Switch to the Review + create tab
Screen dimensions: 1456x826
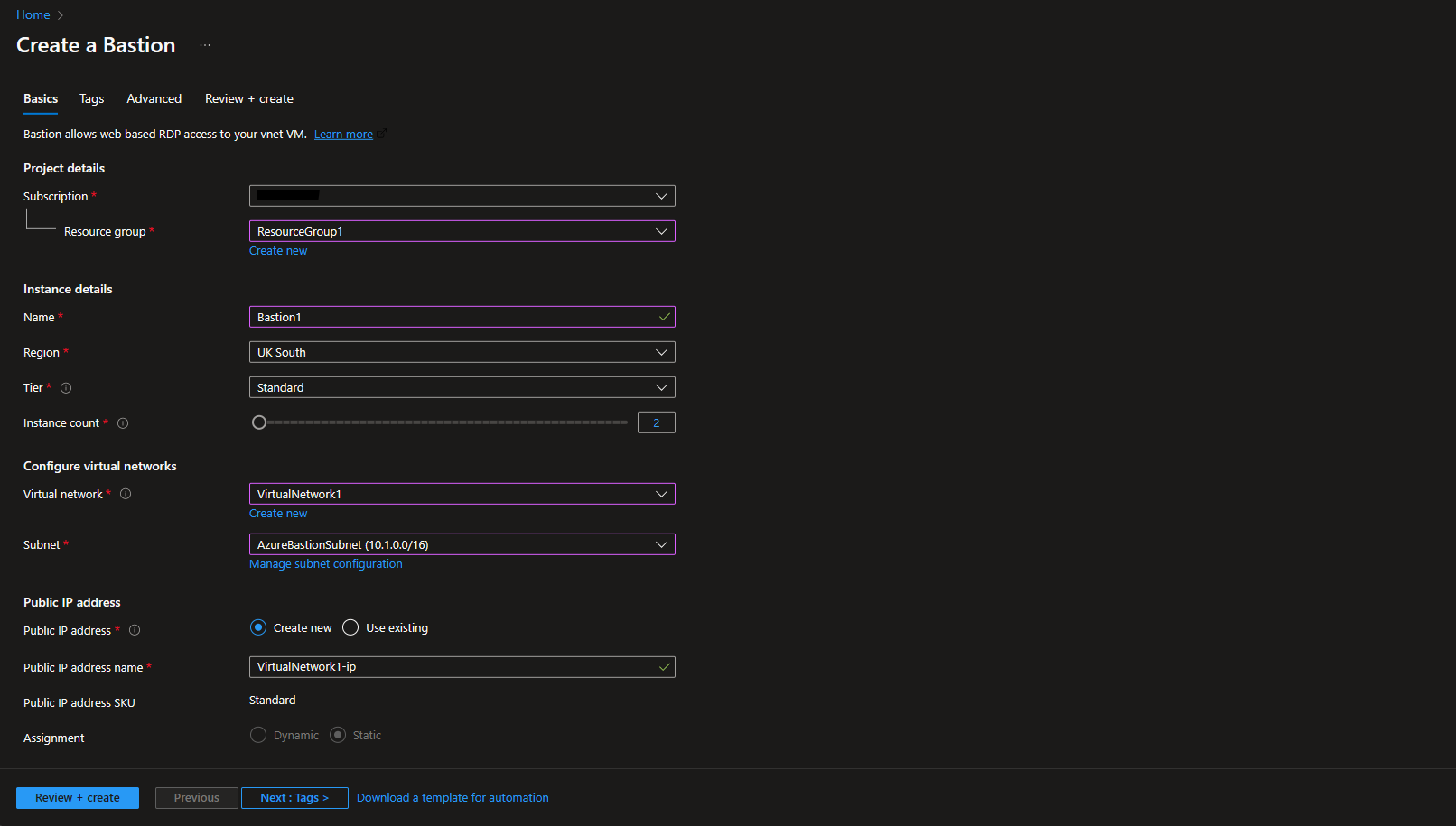point(249,98)
